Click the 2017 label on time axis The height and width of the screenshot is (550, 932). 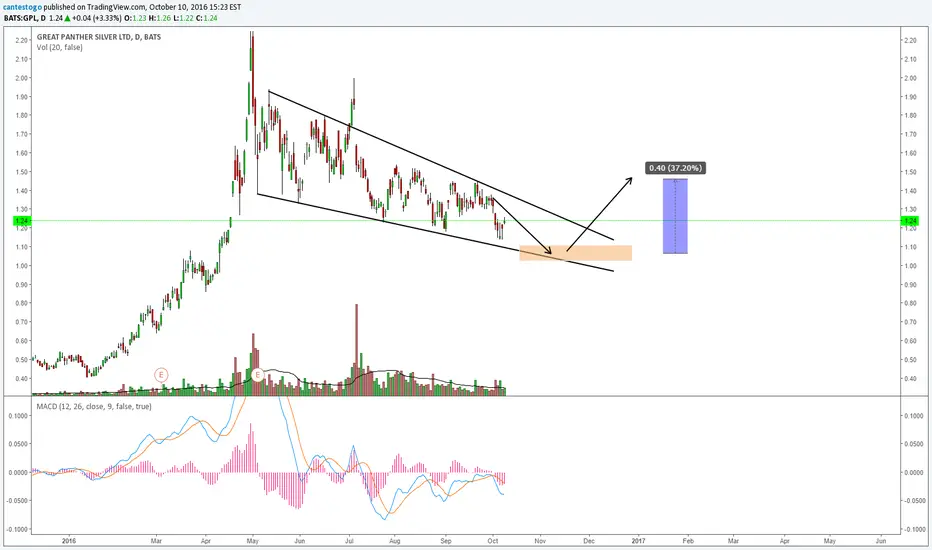click(x=638, y=541)
